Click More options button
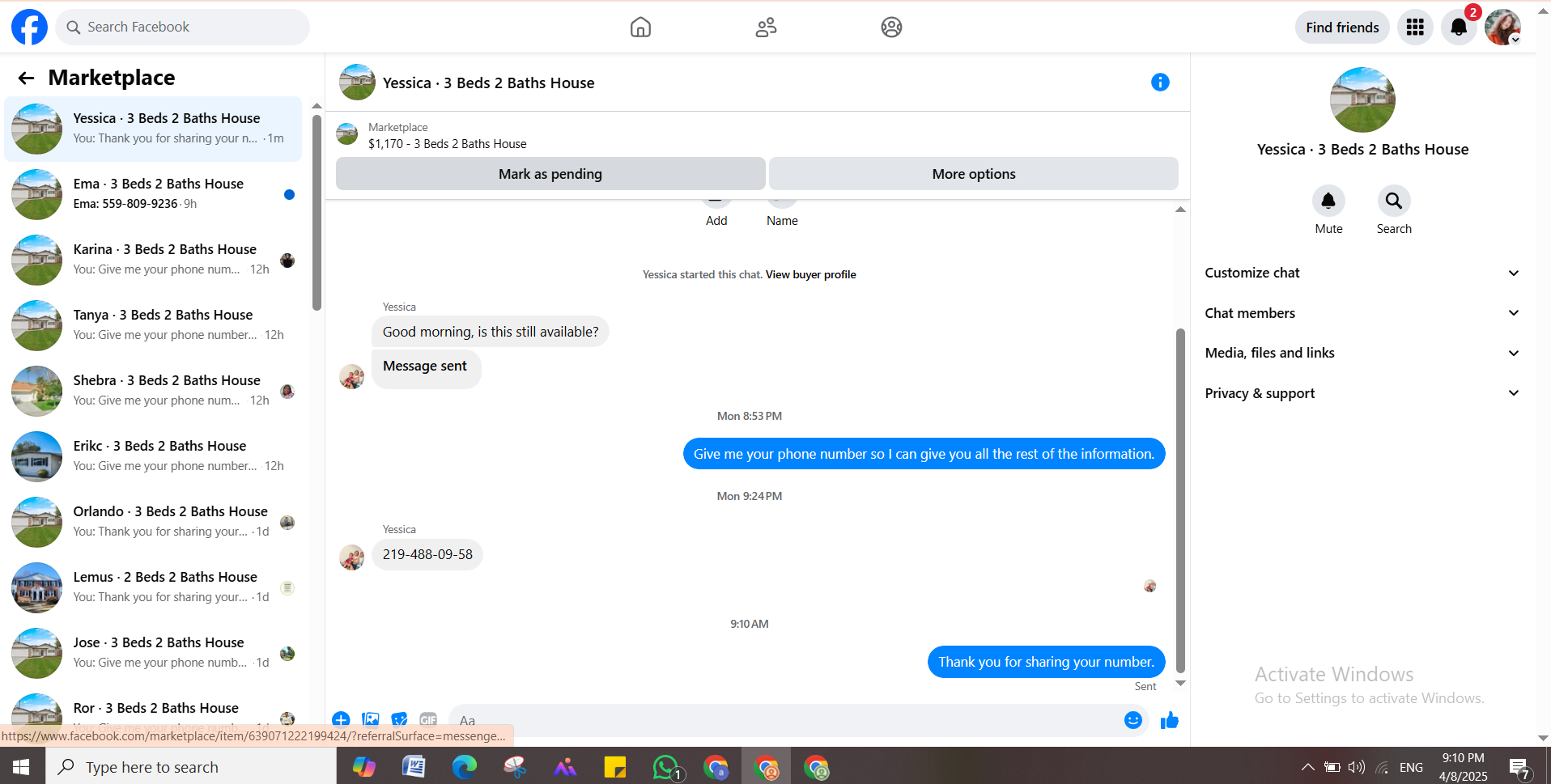1551x784 pixels. (x=974, y=174)
